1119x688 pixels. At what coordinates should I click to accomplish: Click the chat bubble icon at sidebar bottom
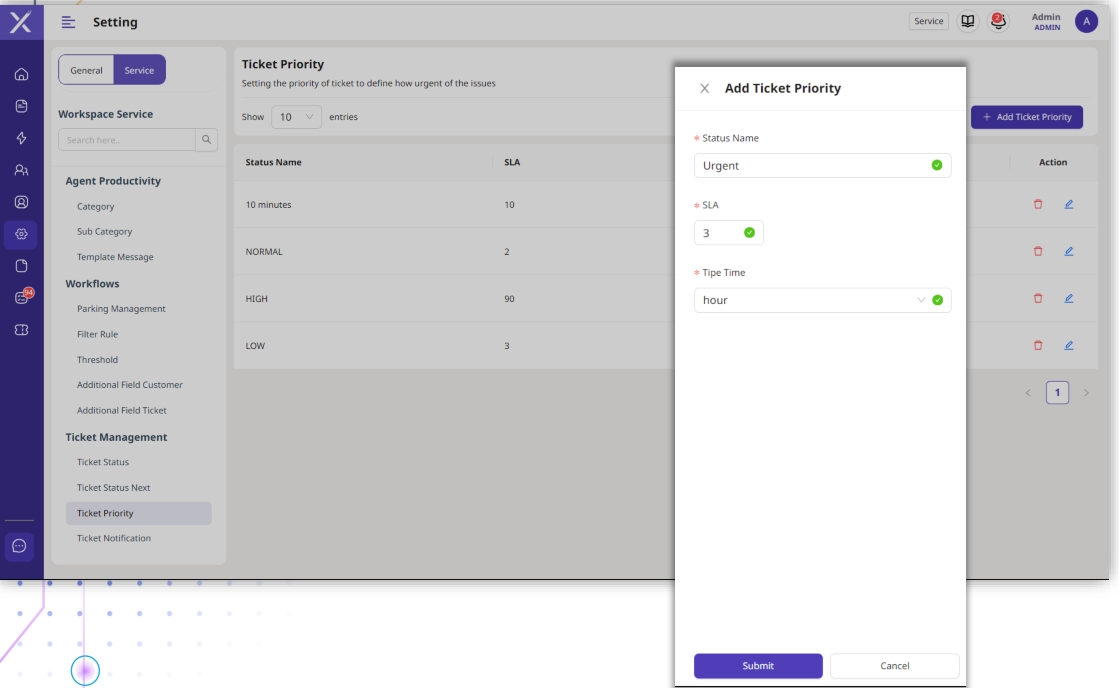point(21,547)
